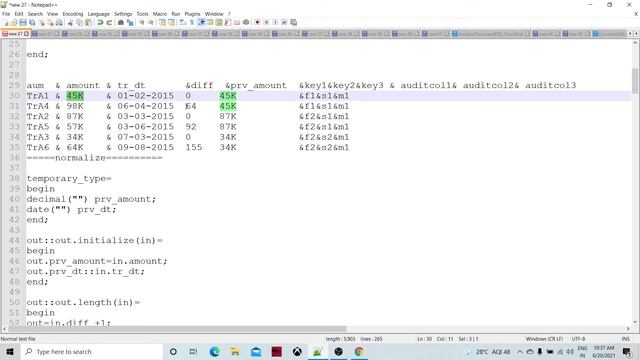Image resolution: width=640 pixels, height=360 pixels.
Task: Click the Stop recording macro icon
Action: (266, 22)
